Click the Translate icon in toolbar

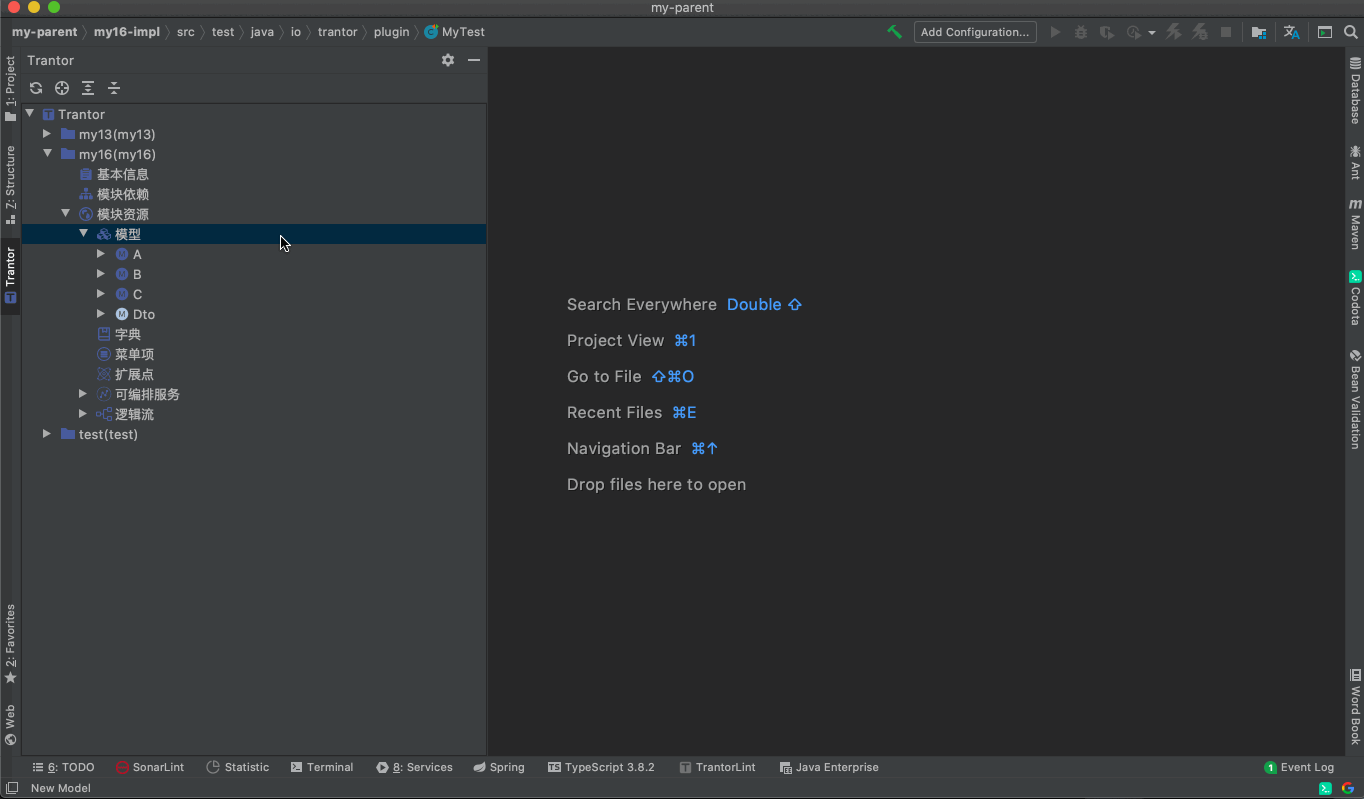pyautogui.click(x=1291, y=32)
